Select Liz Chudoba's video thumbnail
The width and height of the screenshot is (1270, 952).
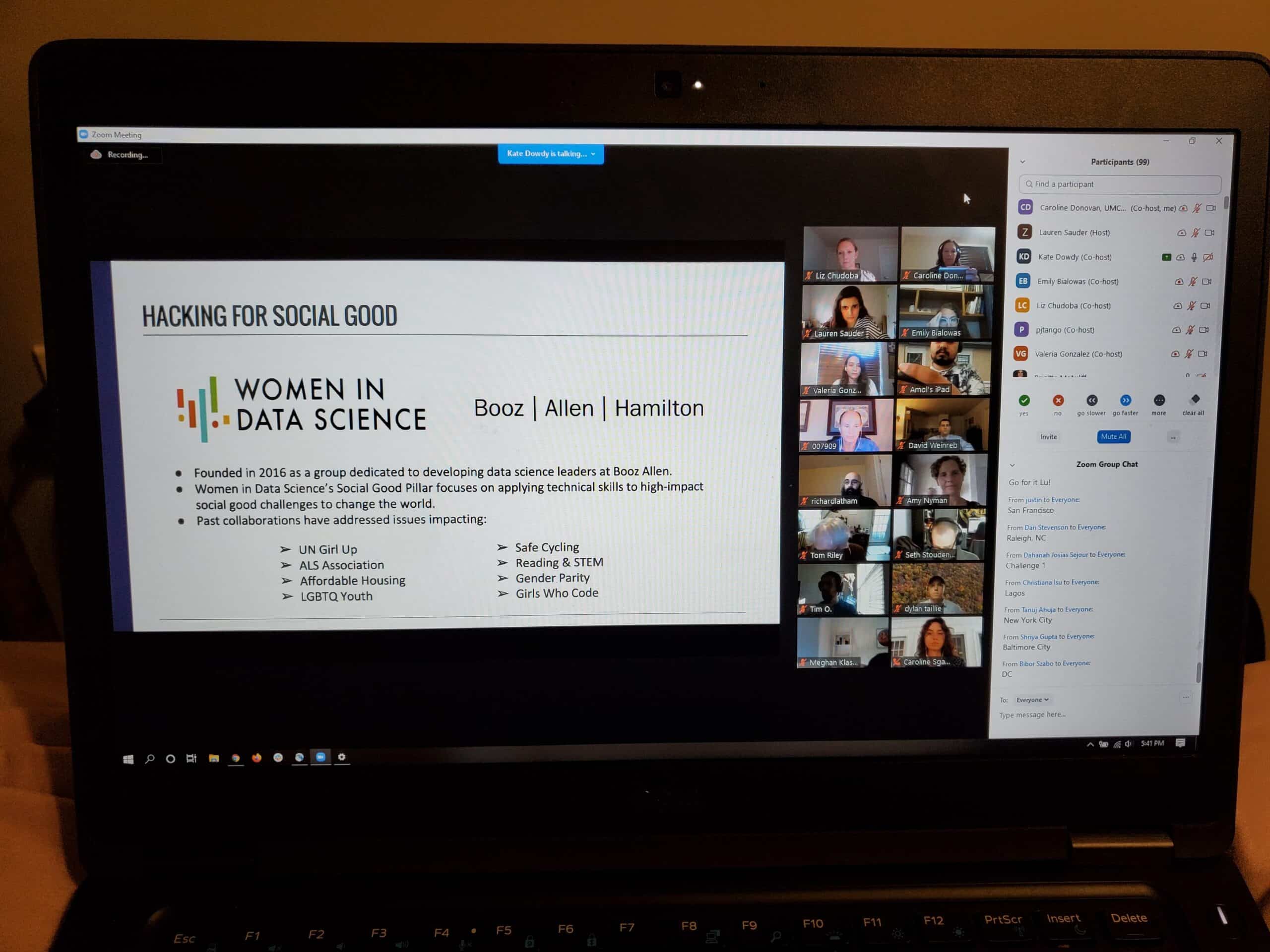coord(850,254)
